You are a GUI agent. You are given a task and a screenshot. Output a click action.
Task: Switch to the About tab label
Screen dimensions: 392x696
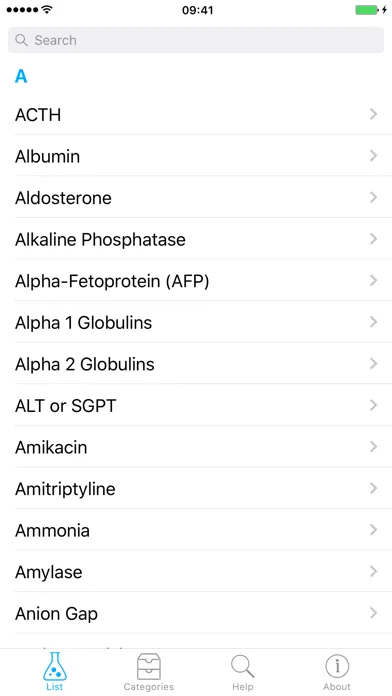click(x=337, y=687)
